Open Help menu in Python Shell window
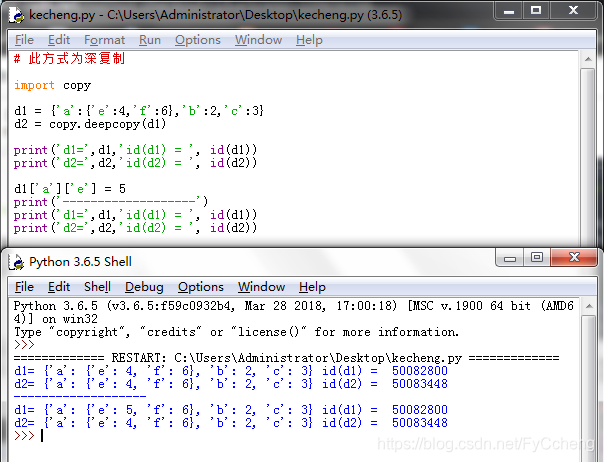 (x=312, y=287)
